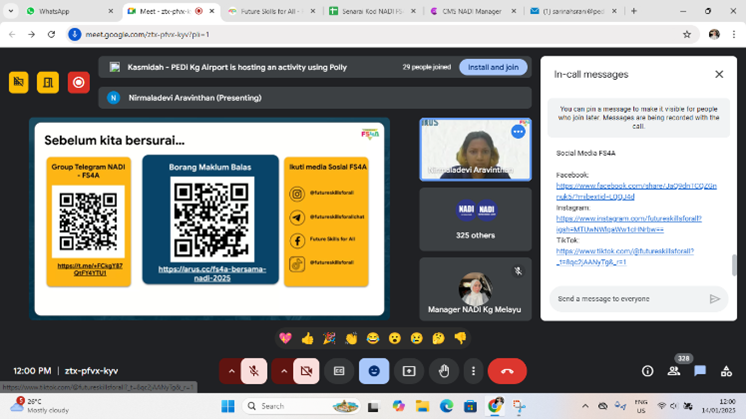Bookmark this page with star icon

pyautogui.click(x=687, y=34)
